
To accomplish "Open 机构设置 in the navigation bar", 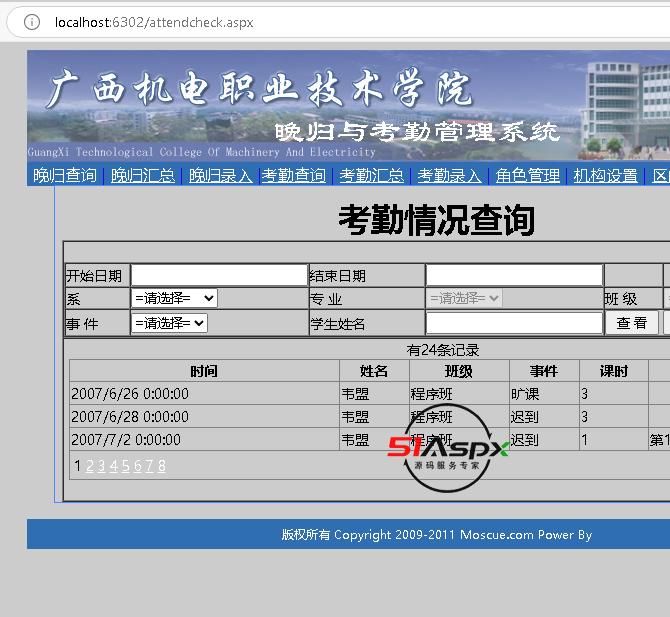I will pyautogui.click(x=606, y=176).
